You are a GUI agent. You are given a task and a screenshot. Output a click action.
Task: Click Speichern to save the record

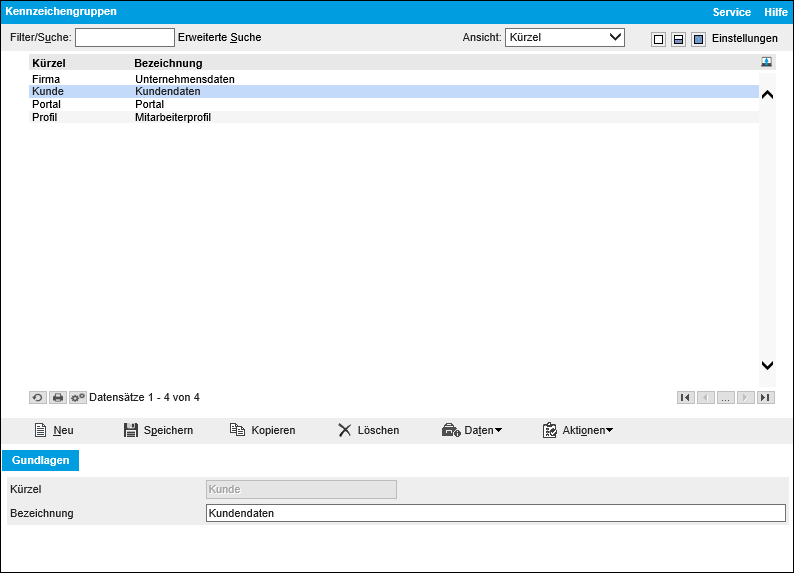click(x=158, y=430)
